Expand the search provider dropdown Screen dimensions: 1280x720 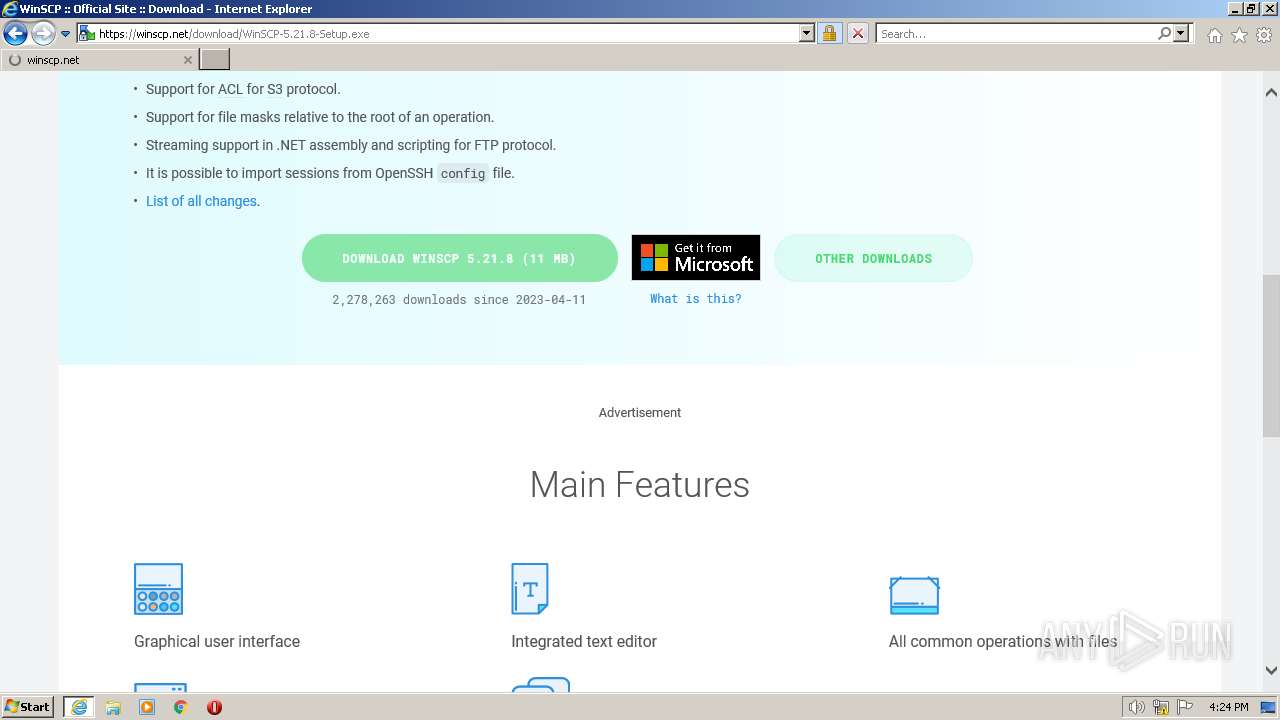[x=1181, y=33]
